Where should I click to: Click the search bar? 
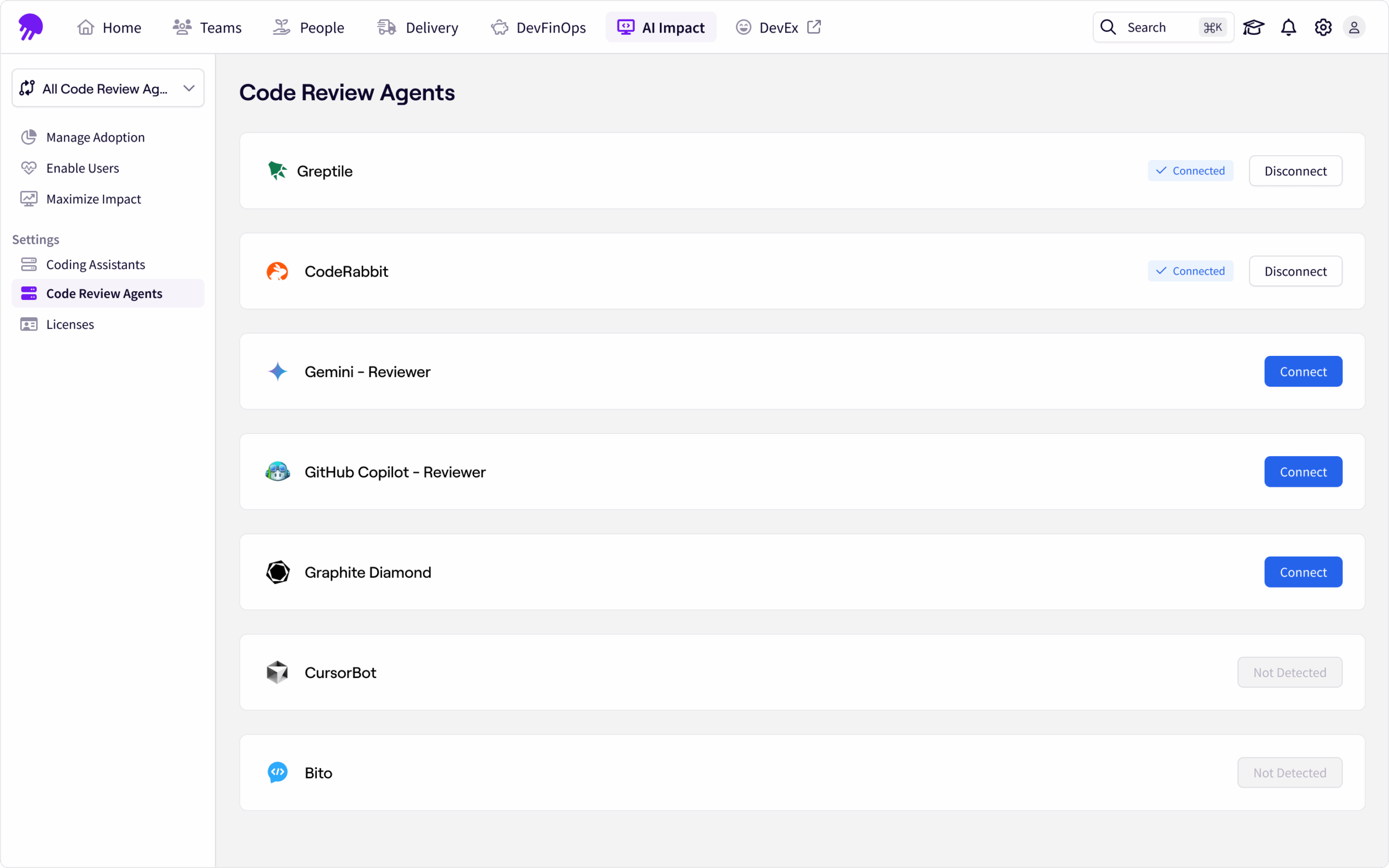[1161, 27]
